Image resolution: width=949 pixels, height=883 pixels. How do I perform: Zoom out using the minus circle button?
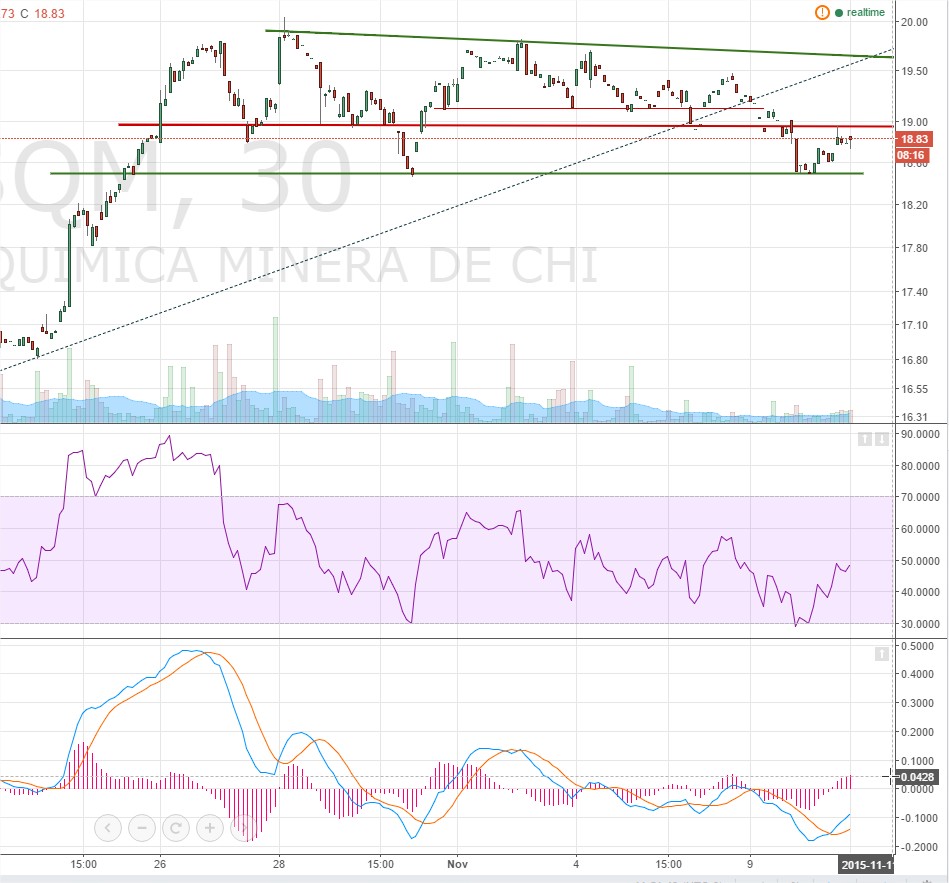(x=142, y=827)
